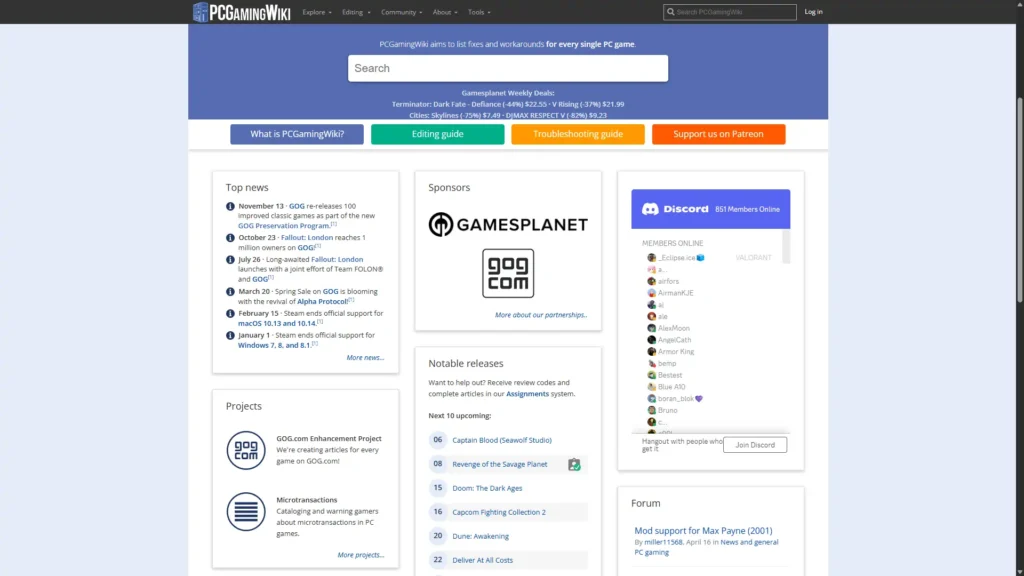The height and width of the screenshot is (576, 1024).
Task: Click the page vertical scrollbar thumb
Action: point(1019,200)
